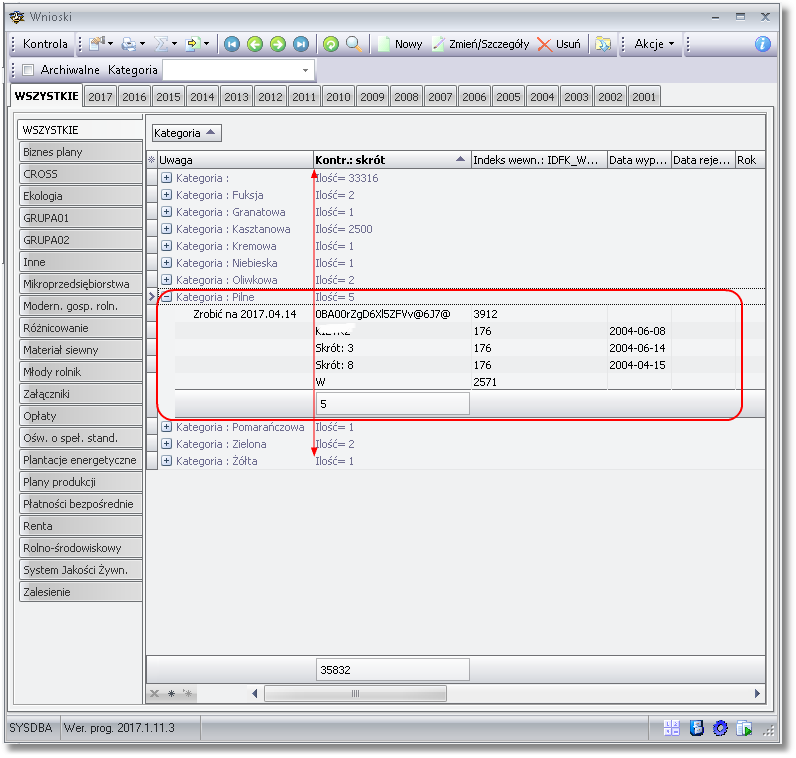
Task: Expand the Kategoria : Niebieska group
Action: point(167,263)
